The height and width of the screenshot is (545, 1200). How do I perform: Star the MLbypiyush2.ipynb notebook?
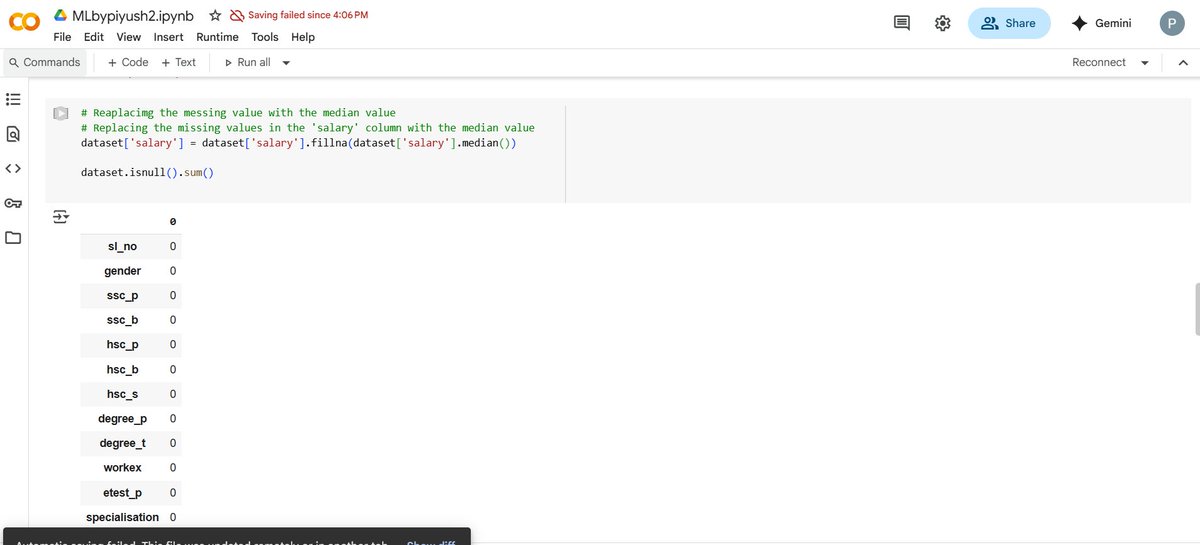point(215,16)
